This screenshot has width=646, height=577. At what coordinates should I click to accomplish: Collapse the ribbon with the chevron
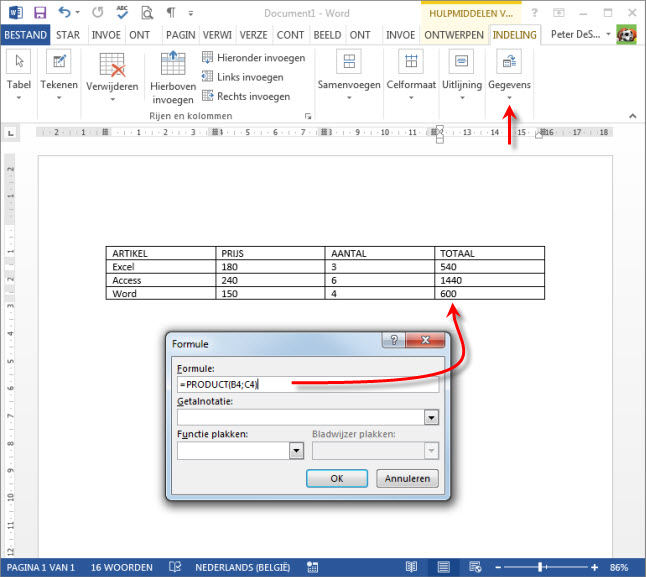click(x=633, y=116)
